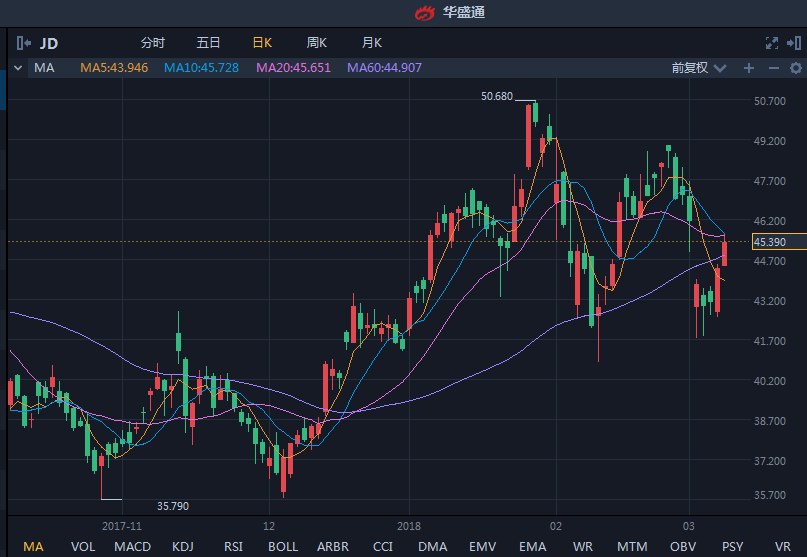
Task: Select the VOL volume indicator
Action: point(84,546)
